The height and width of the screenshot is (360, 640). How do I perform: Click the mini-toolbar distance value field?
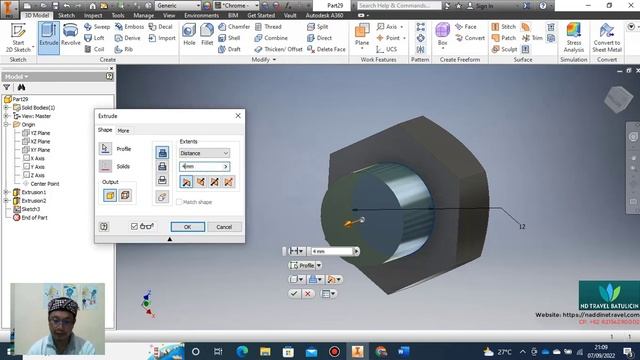coord(332,251)
